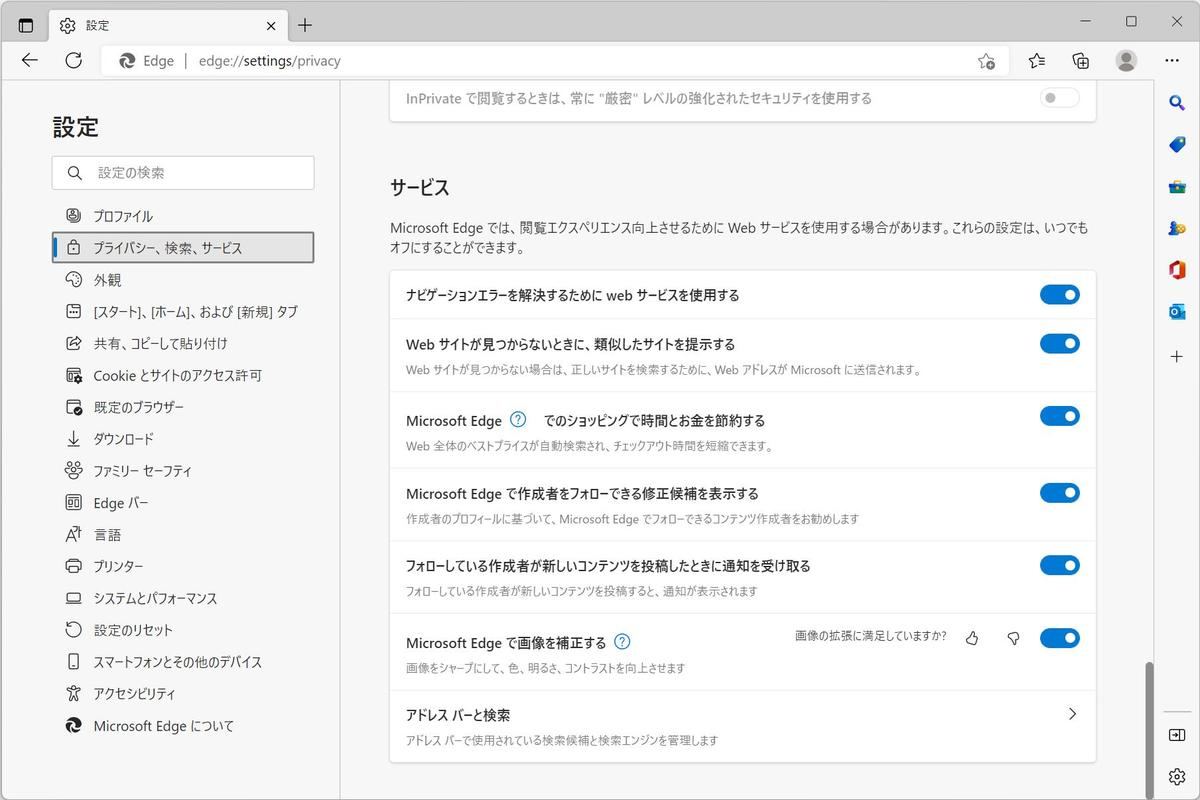
Task: Click thumbs down for image enhancement
Action: [1013, 638]
